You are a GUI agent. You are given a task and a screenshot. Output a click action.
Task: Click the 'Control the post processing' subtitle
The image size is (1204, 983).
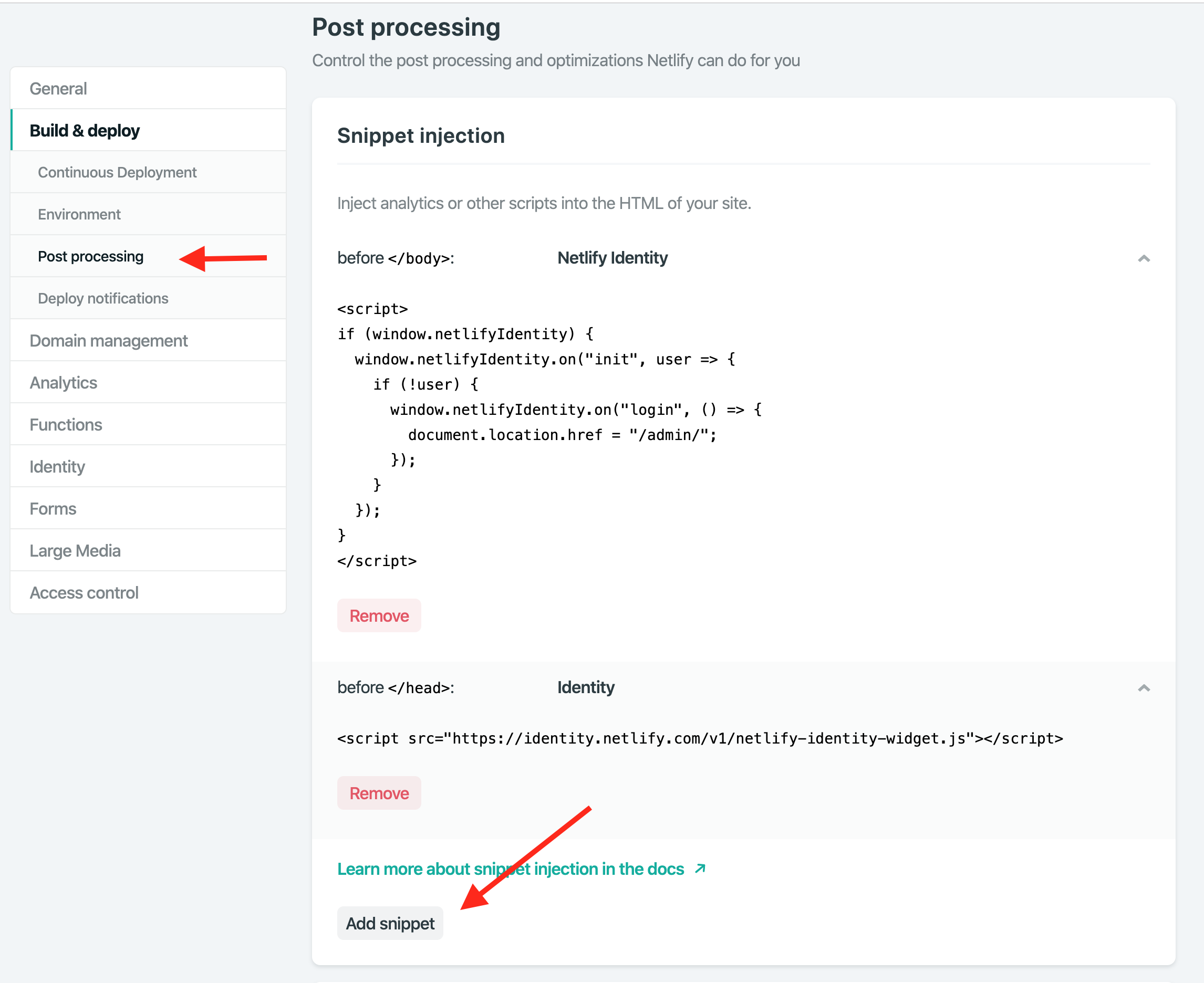(556, 60)
